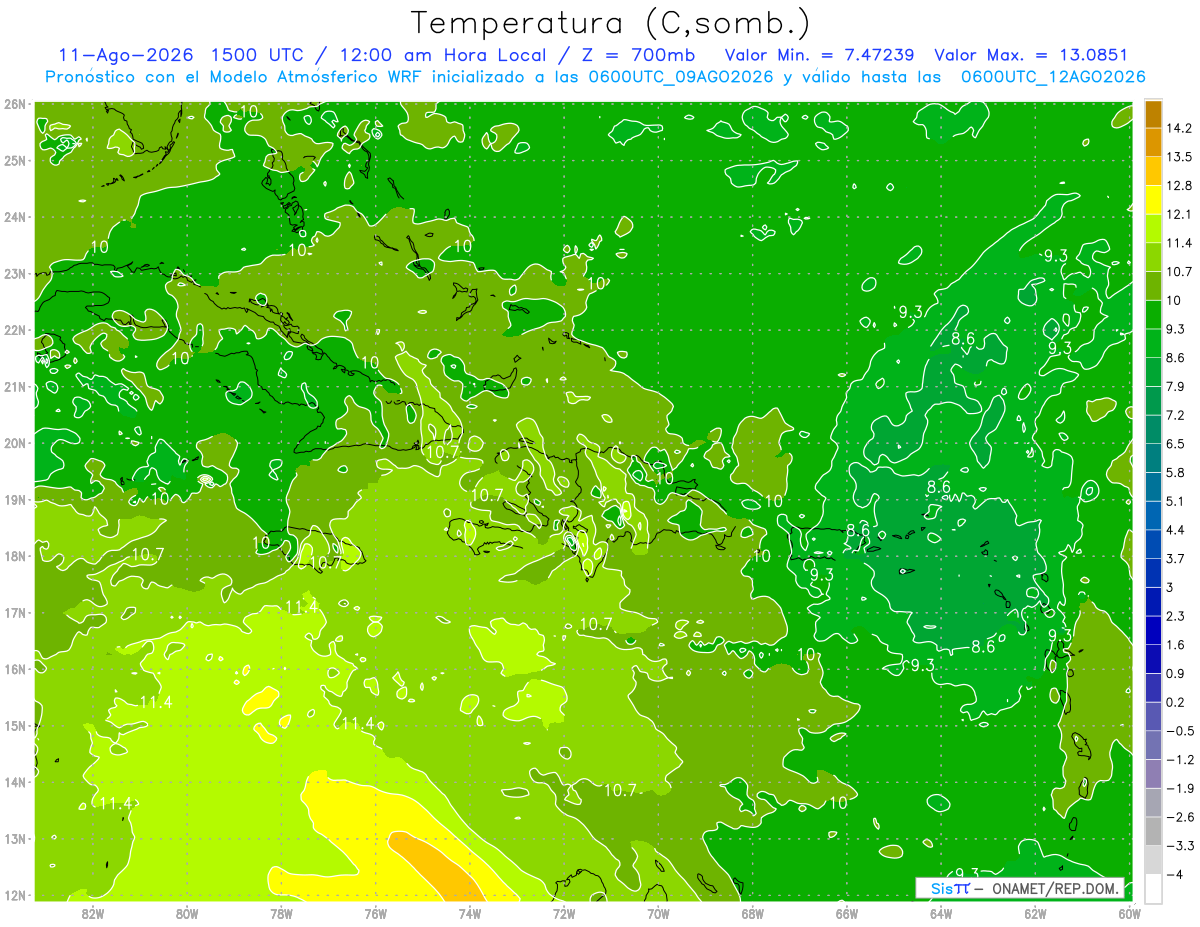The image size is (1200, 927).
Task: Click the 'Valor Min. = 7.47239' text
Action: click(820, 55)
